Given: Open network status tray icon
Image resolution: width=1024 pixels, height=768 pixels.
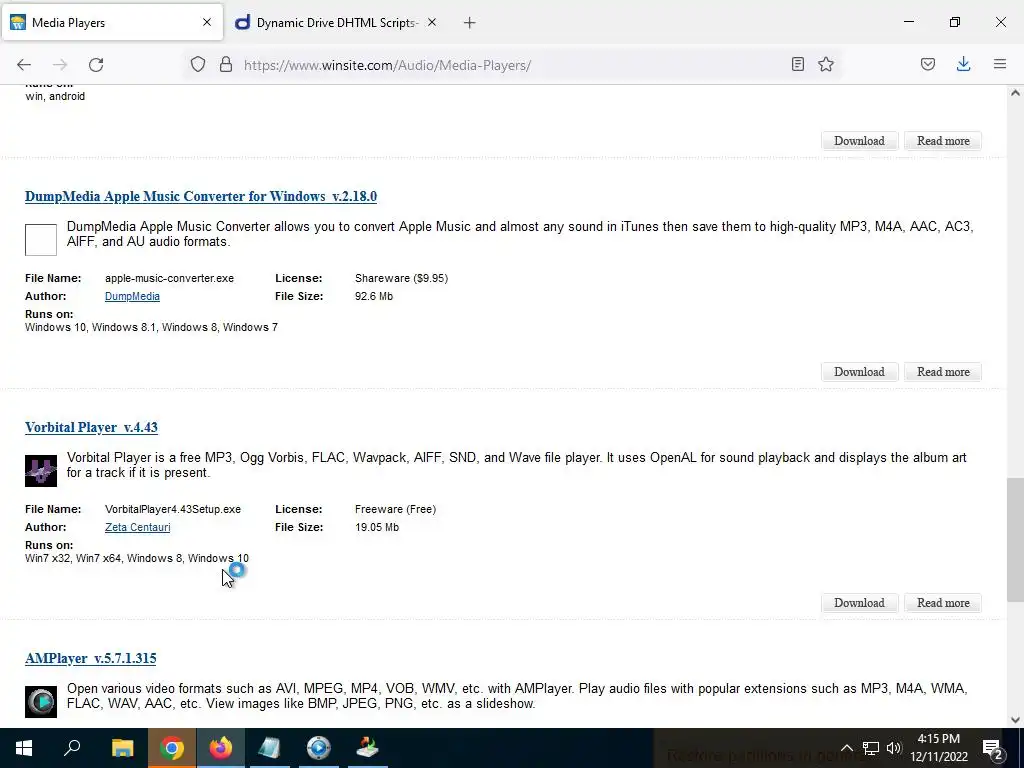Looking at the screenshot, I should pos(871,748).
